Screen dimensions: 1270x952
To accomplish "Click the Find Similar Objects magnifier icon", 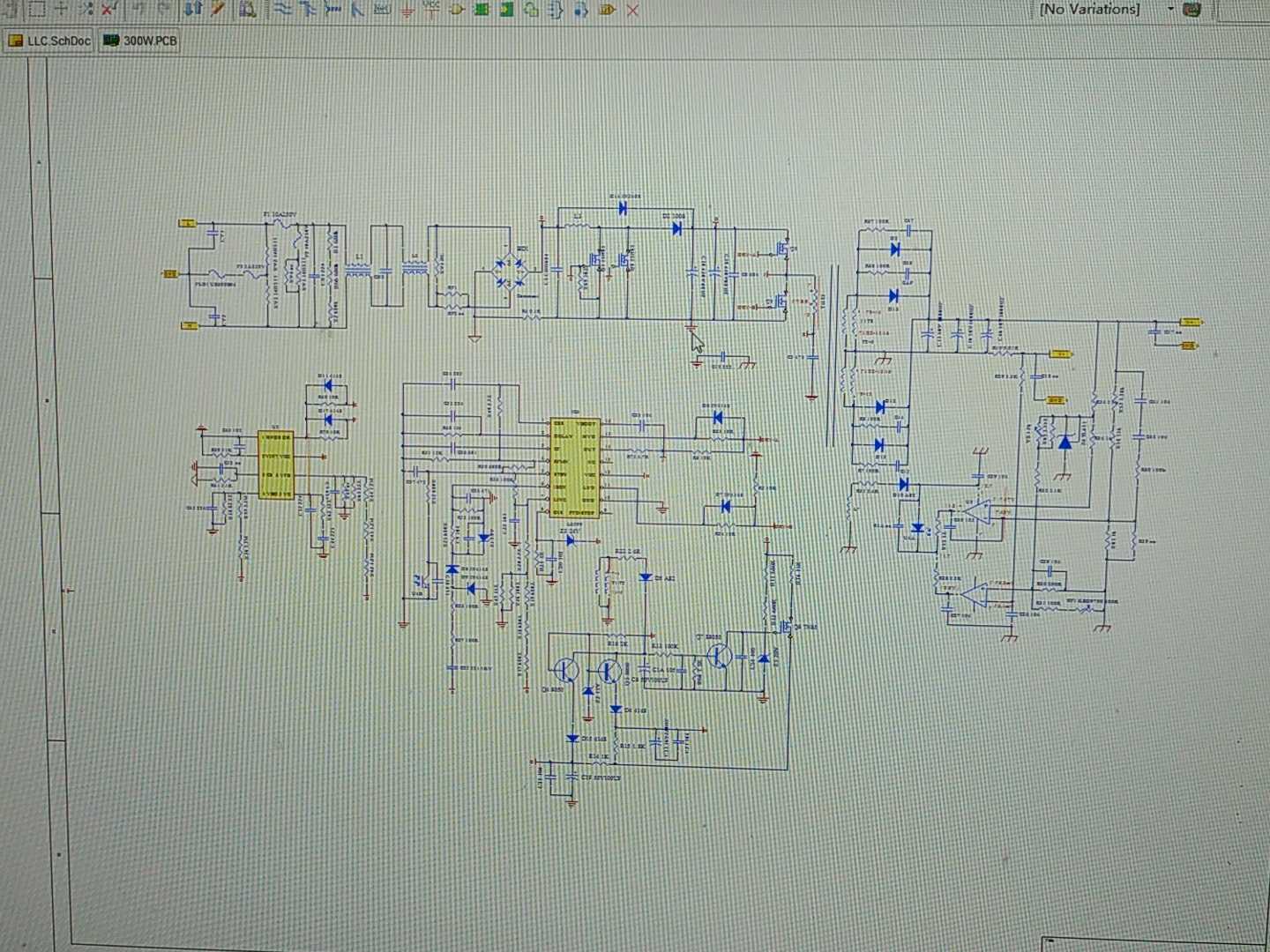I will [x=244, y=10].
